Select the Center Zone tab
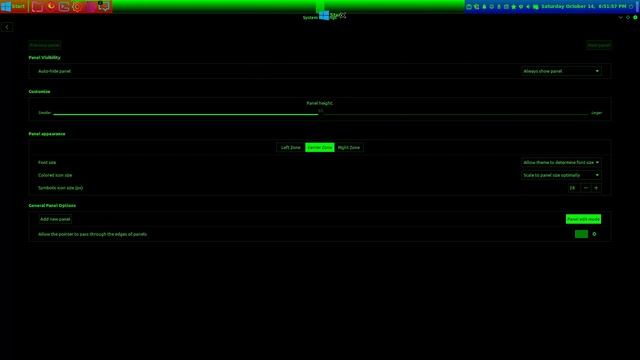This screenshot has width=640, height=360. 320,147
